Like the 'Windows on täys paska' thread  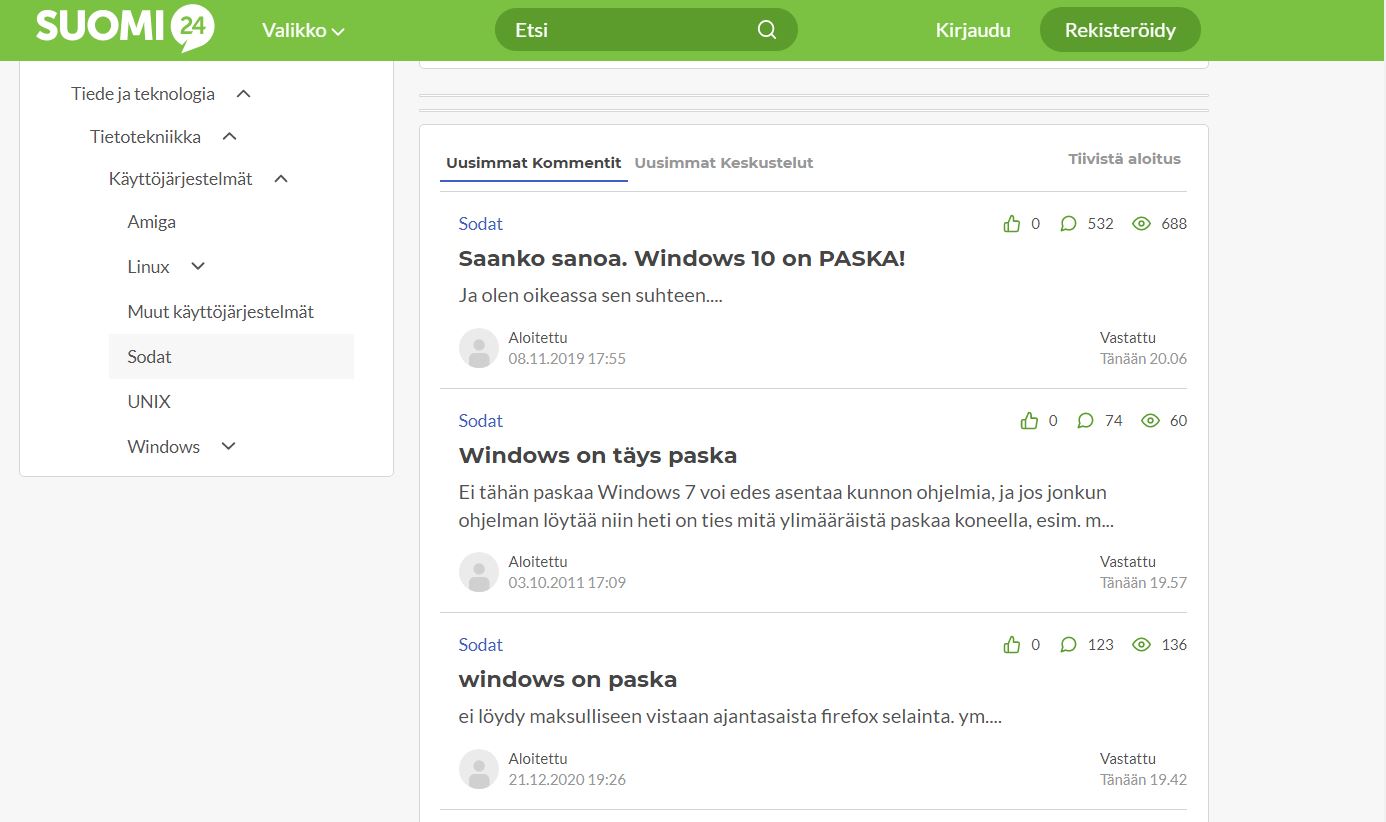click(1029, 421)
